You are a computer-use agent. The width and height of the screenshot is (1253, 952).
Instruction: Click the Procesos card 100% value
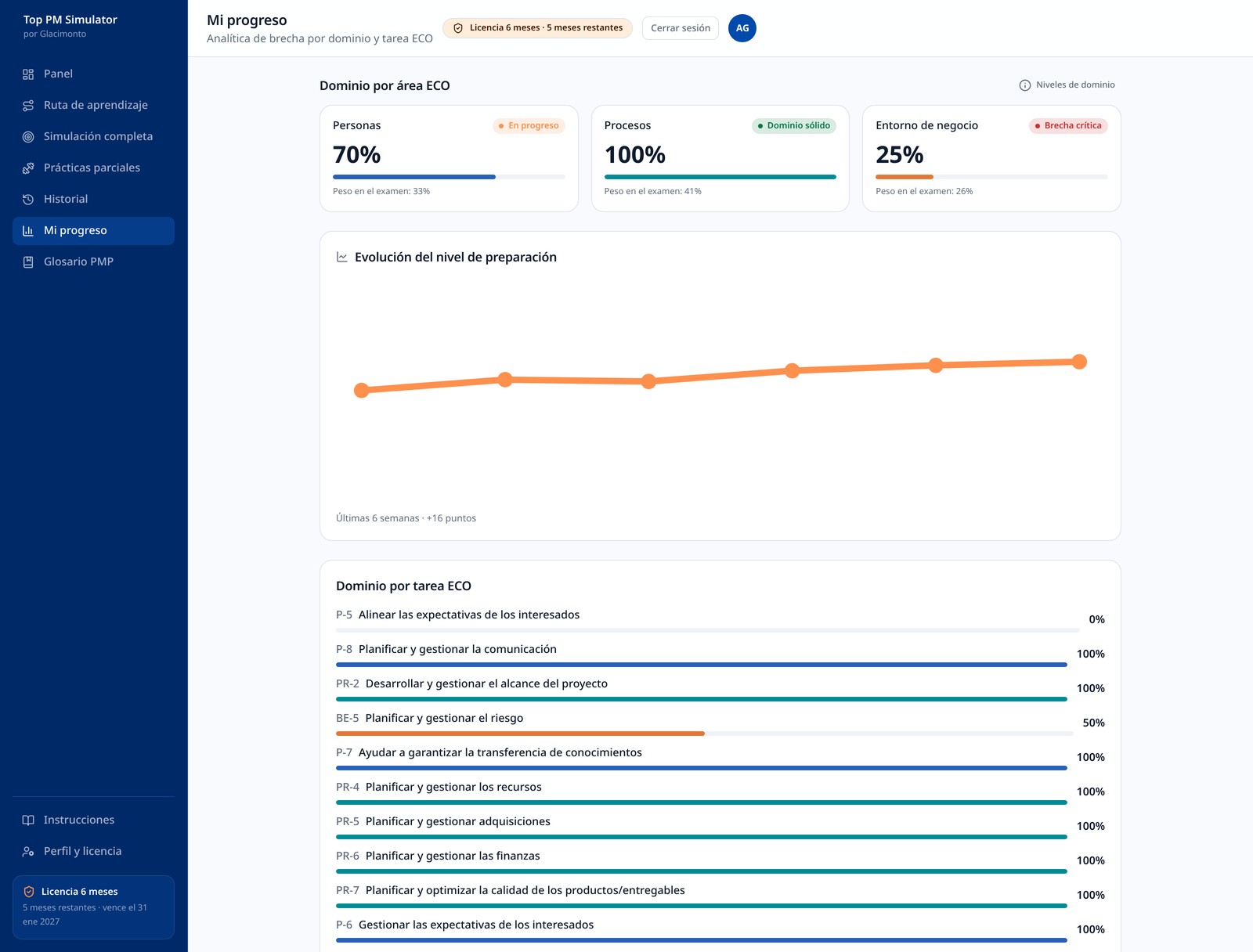[635, 155]
